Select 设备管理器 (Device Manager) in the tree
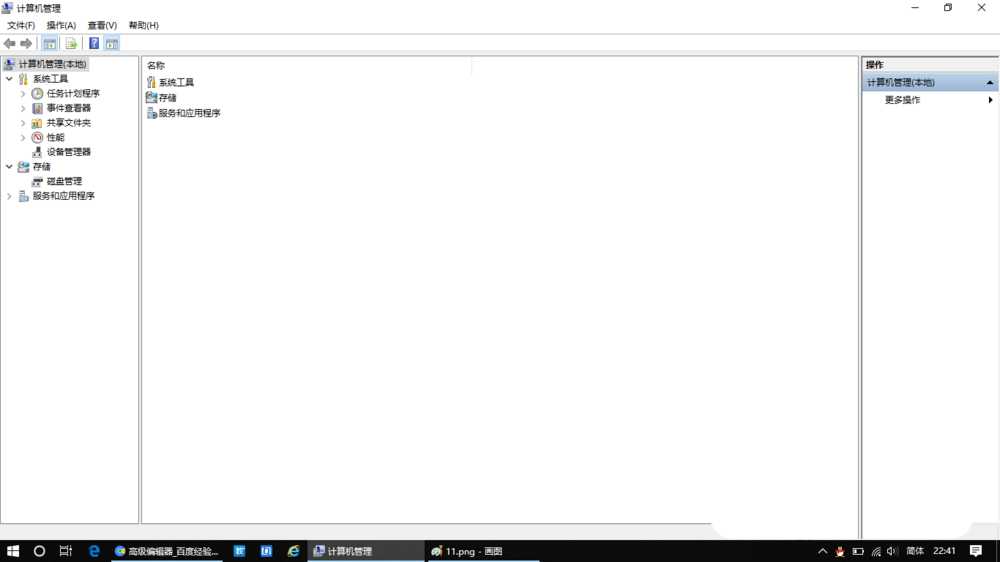This screenshot has height=562, width=1000. point(68,152)
